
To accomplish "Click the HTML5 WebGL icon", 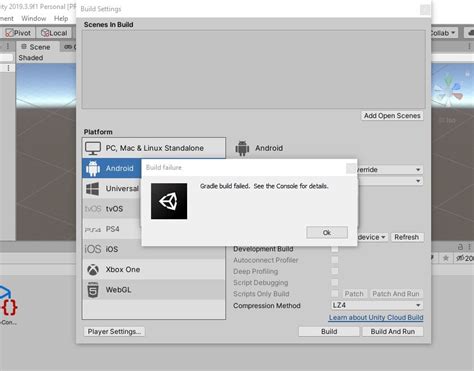I will point(93,290).
